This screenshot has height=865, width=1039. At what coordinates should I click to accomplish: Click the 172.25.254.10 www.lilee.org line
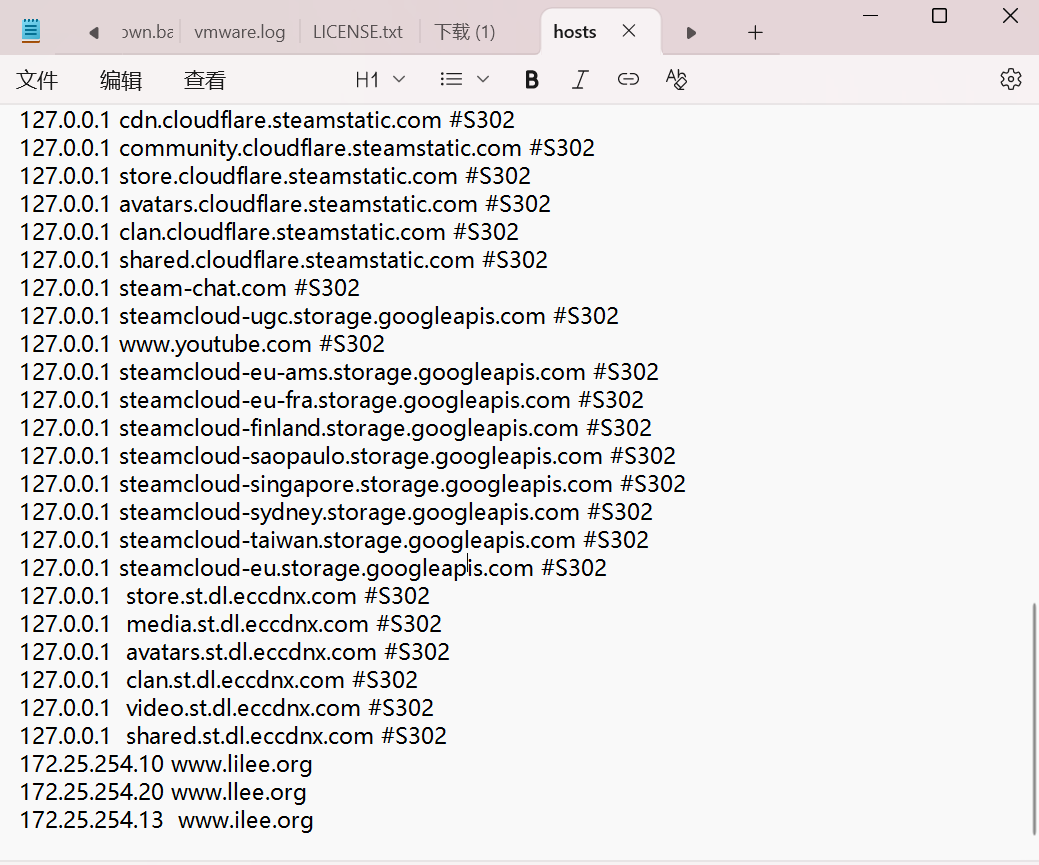(166, 764)
